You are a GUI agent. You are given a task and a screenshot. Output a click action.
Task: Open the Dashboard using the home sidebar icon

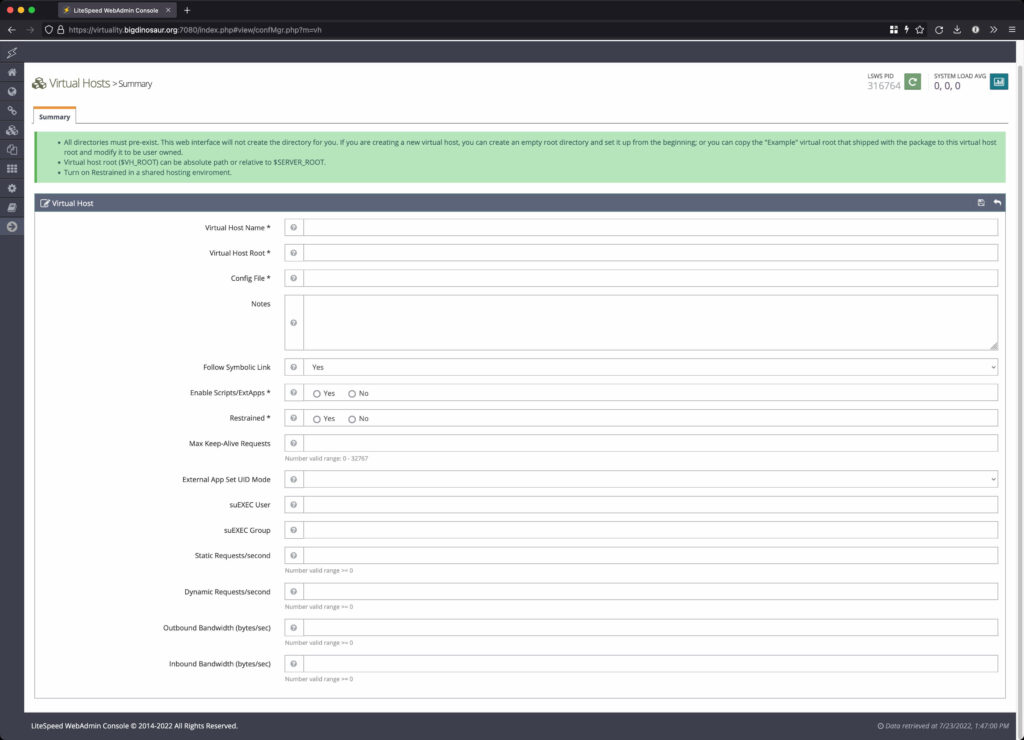point(11,73)
